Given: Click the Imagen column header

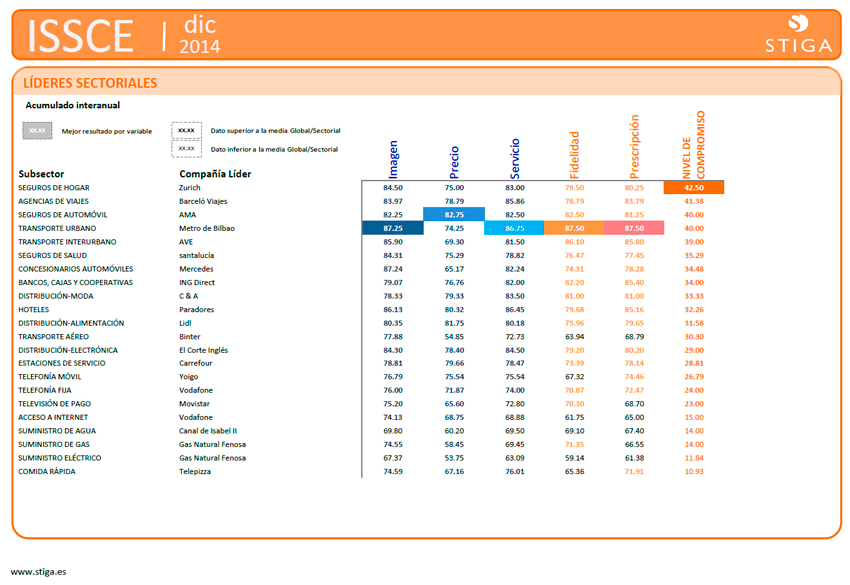Looking at the screenshot, I should 394,159.
